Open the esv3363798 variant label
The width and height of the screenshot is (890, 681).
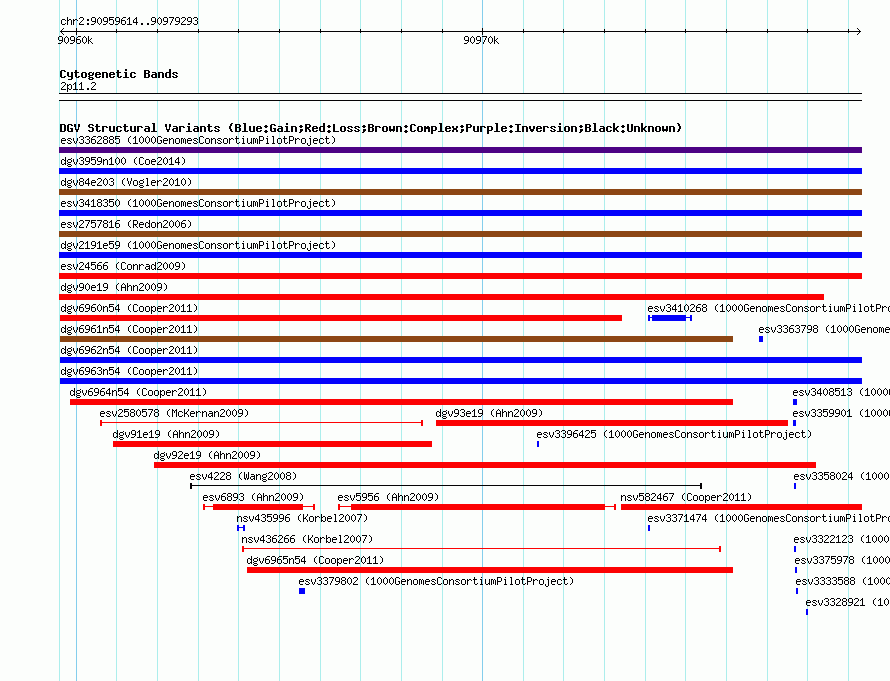(824, 329)
